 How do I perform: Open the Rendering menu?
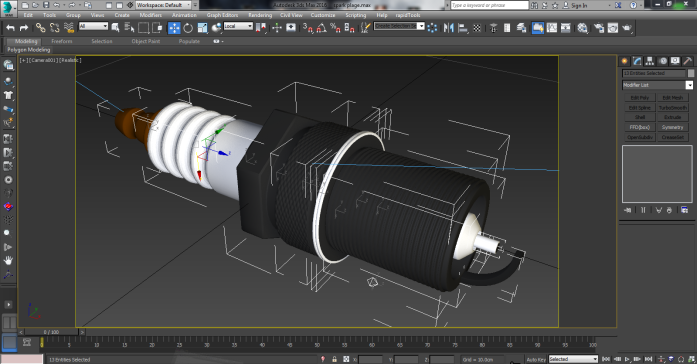tap(260, 15)
